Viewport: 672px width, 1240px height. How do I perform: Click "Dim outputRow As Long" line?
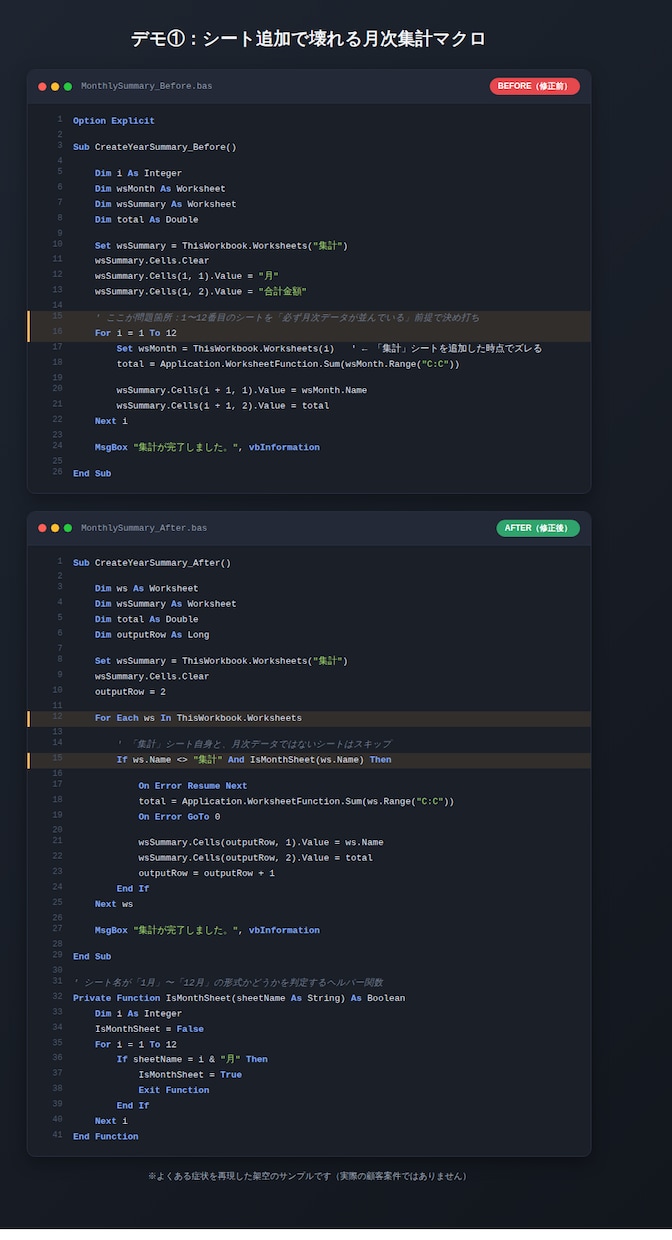click(x=152, y=635)
